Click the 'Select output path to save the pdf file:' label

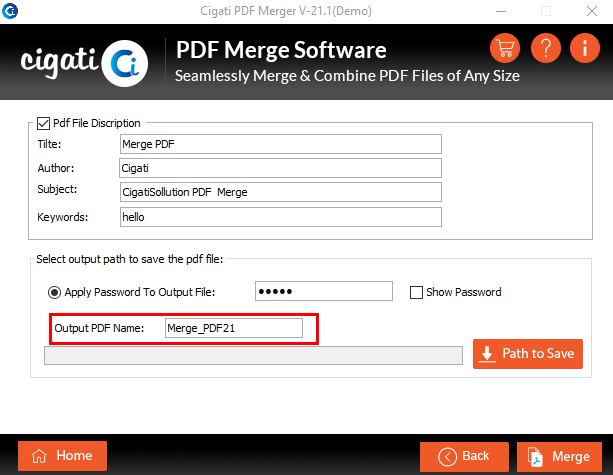click(129, 259)
